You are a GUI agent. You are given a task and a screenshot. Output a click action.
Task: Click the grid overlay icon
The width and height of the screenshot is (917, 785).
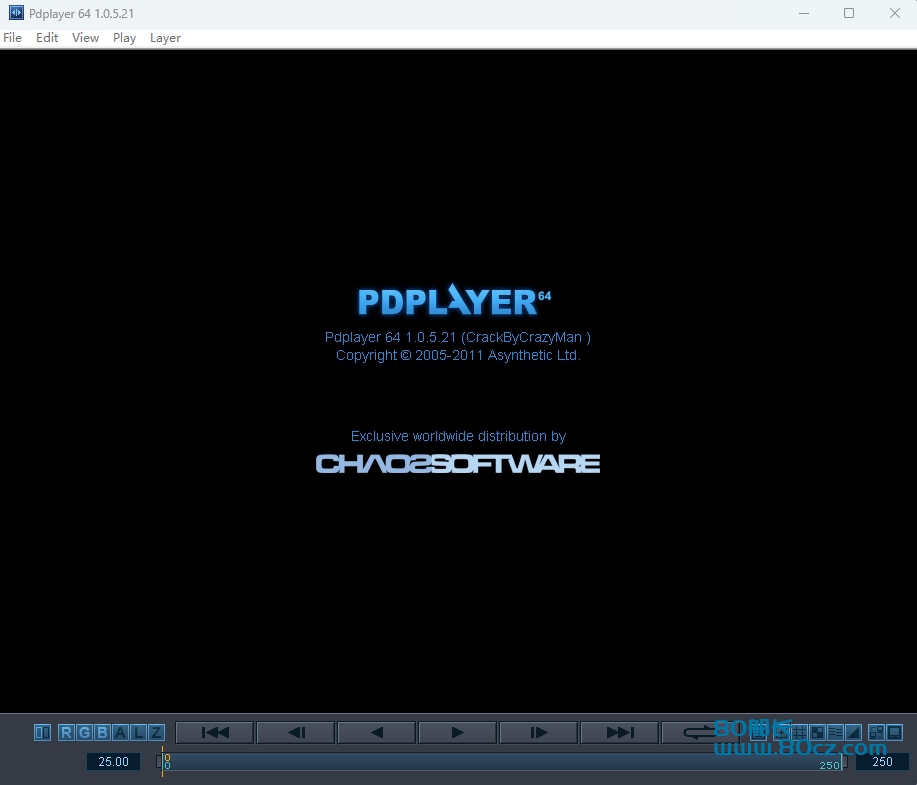(x=799, y=732)
